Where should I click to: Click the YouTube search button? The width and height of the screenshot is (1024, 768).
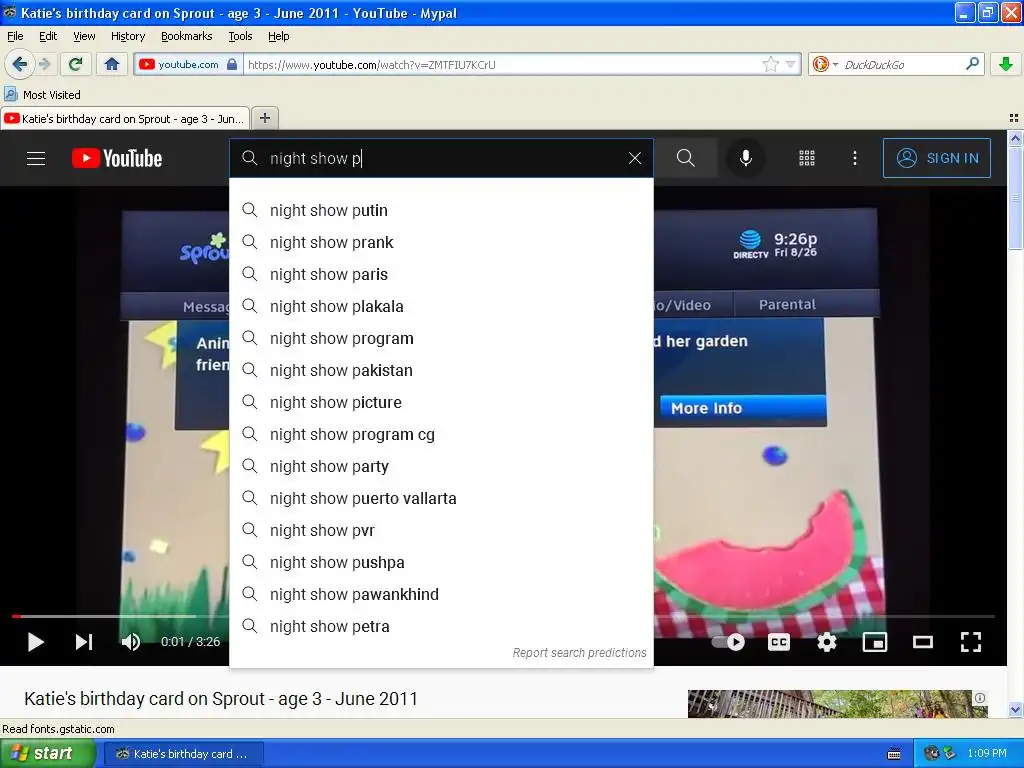click(x=685, y=158)
